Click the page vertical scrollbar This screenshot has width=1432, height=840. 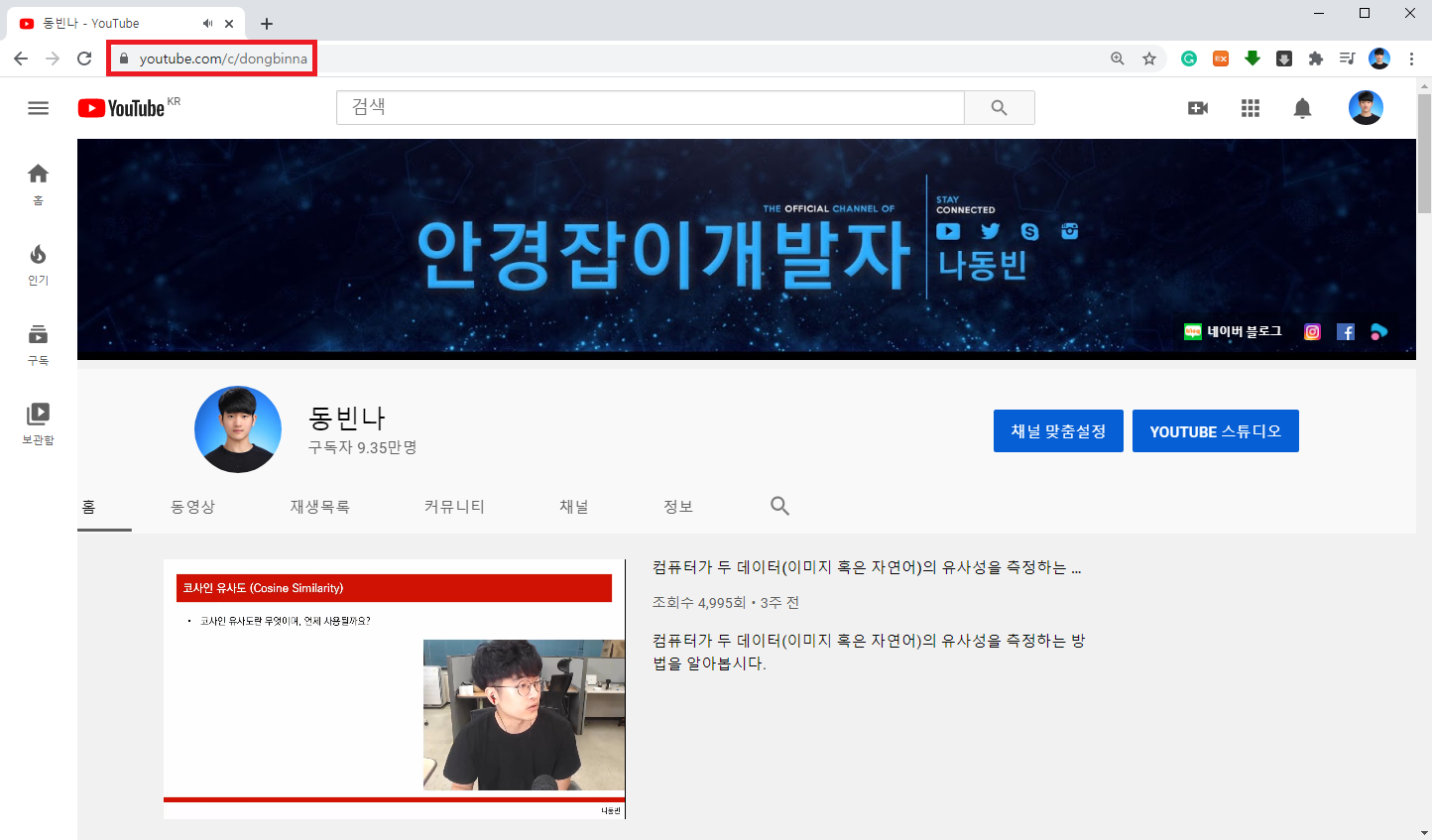1424,154
